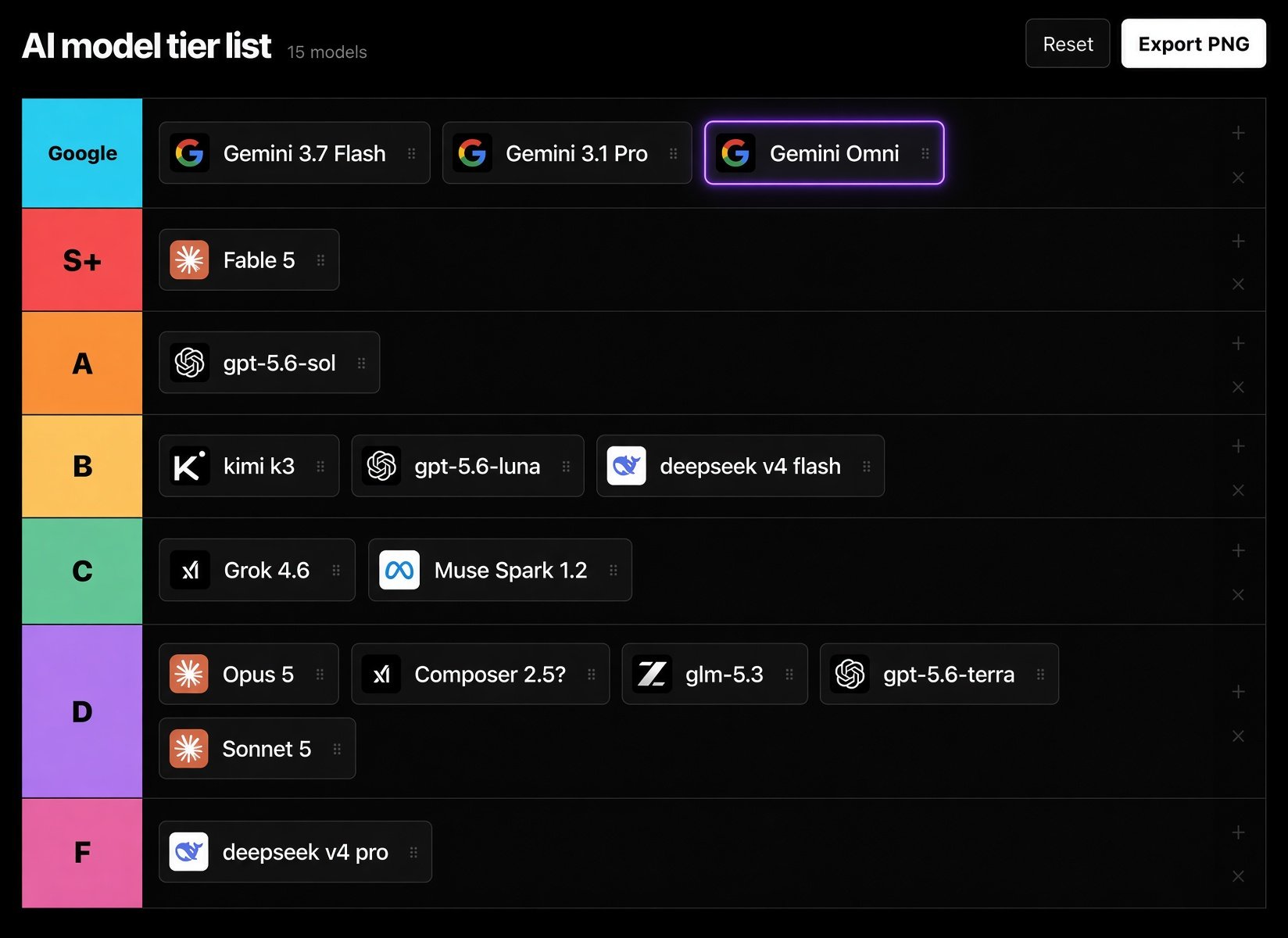The image size is (1288, 938).
Task: Click the plus icon in the D row
Action: pos(1238,692)
